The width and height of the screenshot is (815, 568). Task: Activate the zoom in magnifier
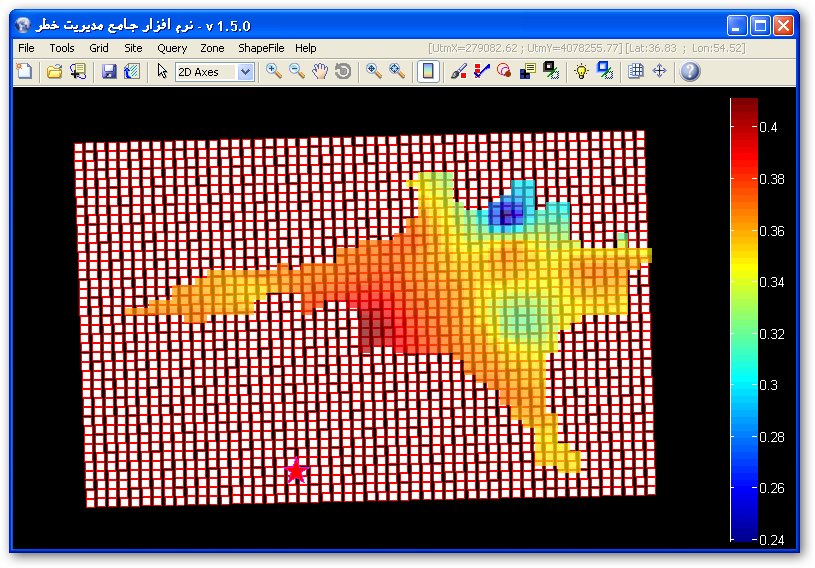click(x=273, y=71)
